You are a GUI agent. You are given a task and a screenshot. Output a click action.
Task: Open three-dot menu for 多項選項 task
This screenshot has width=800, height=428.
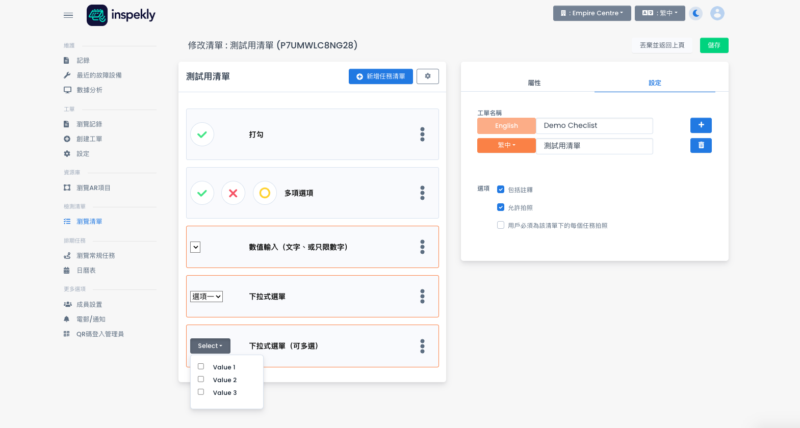click(x=422, y=193)
